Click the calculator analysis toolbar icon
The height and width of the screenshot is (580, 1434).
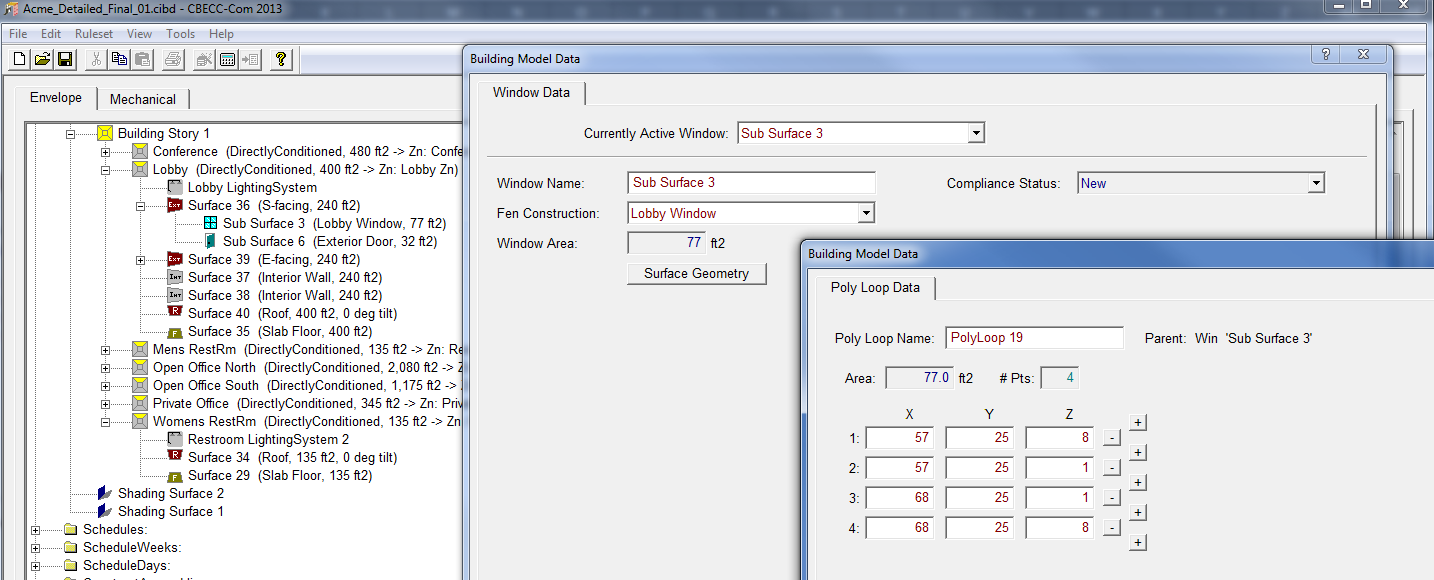(x=227, y=59)
